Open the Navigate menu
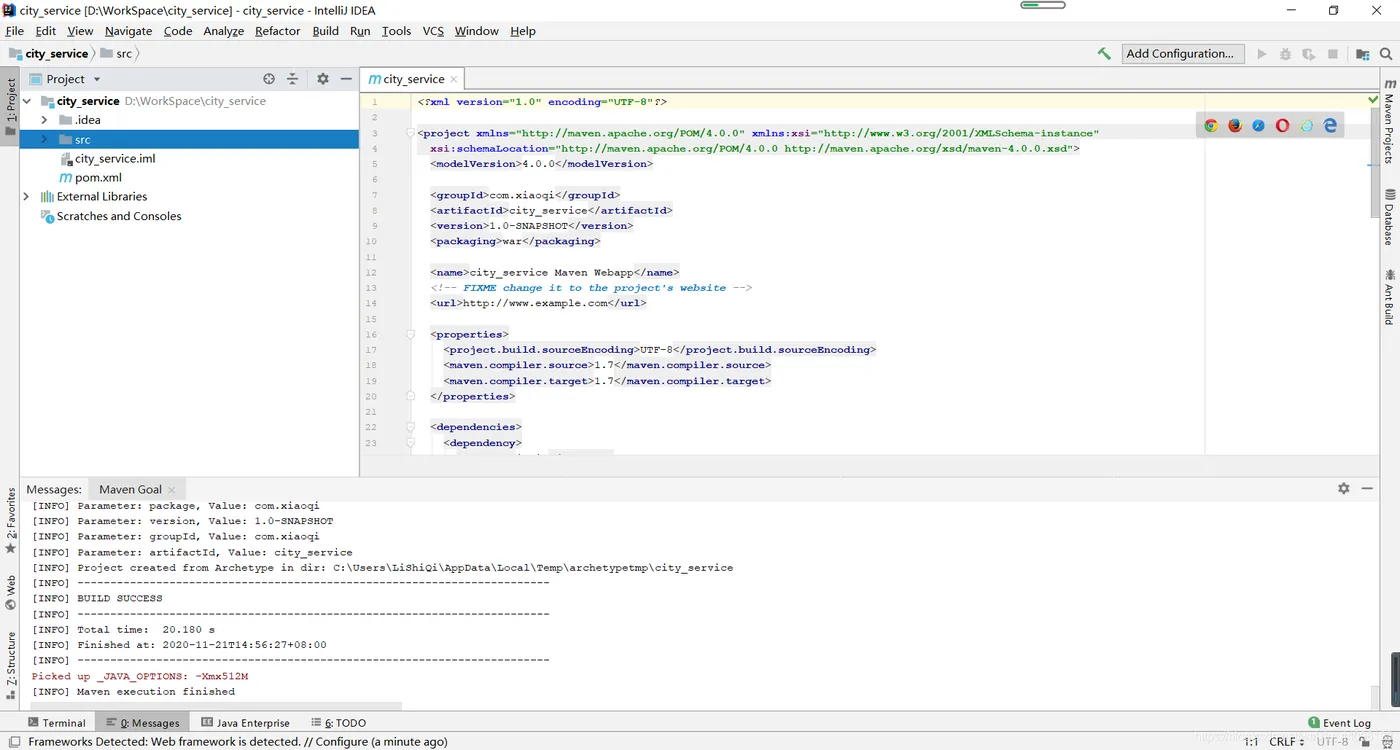This screenshot has height=750, width=1400. (128, 31)
